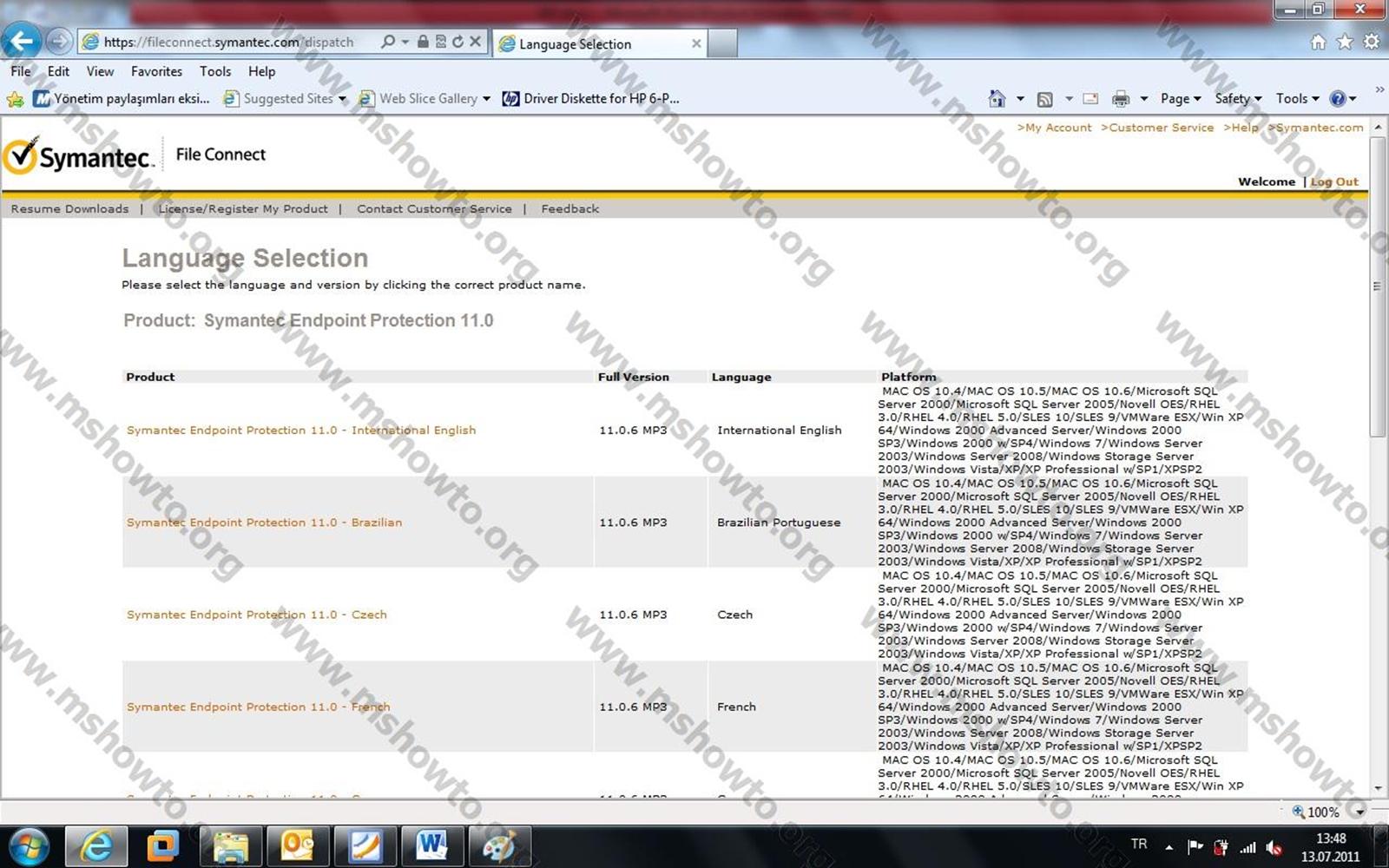The width and height of the screenshot is (1389, 868).
Task: Open Outlook from the taskbar
Action: pyautogui.click(x=297, y=845)
